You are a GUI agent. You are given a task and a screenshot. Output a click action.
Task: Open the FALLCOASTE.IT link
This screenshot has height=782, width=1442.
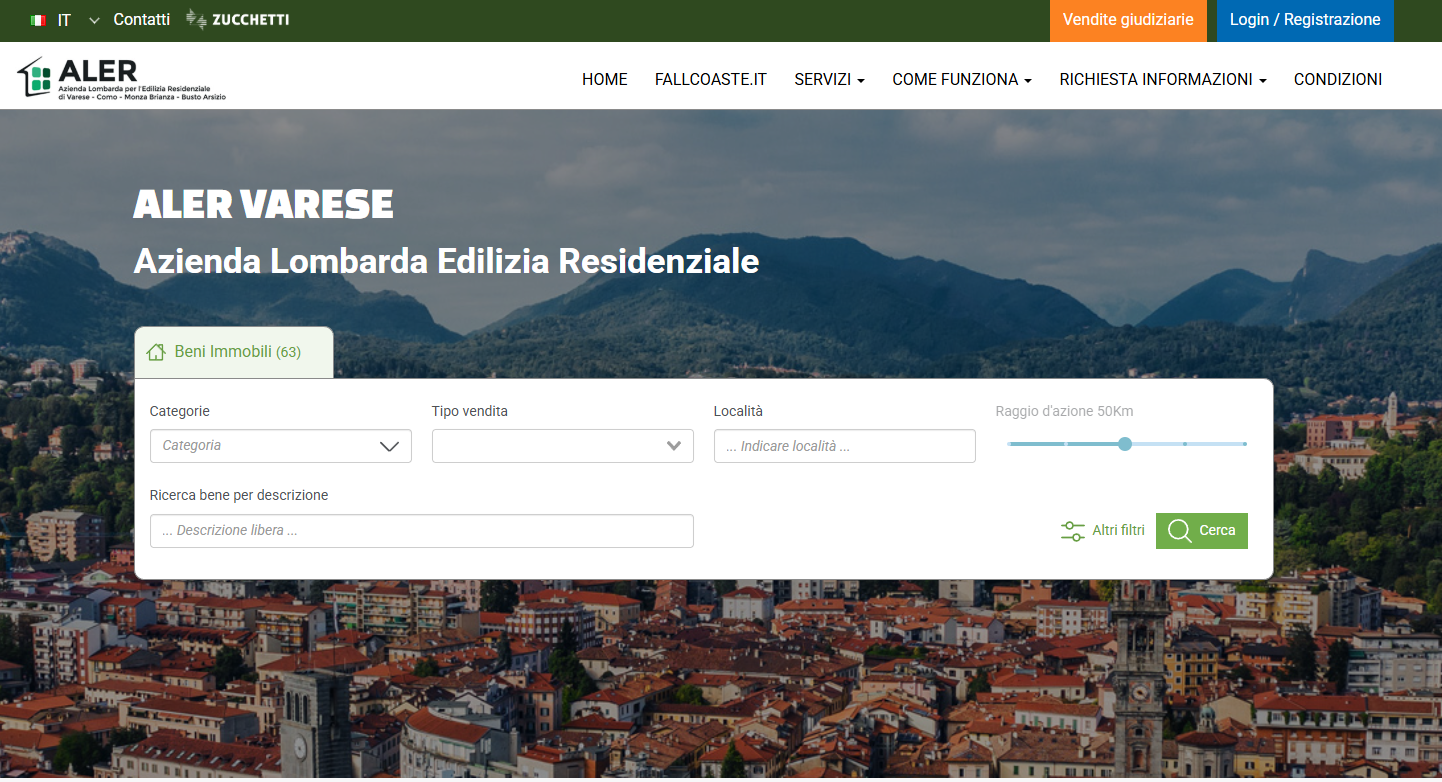[710, 80]
